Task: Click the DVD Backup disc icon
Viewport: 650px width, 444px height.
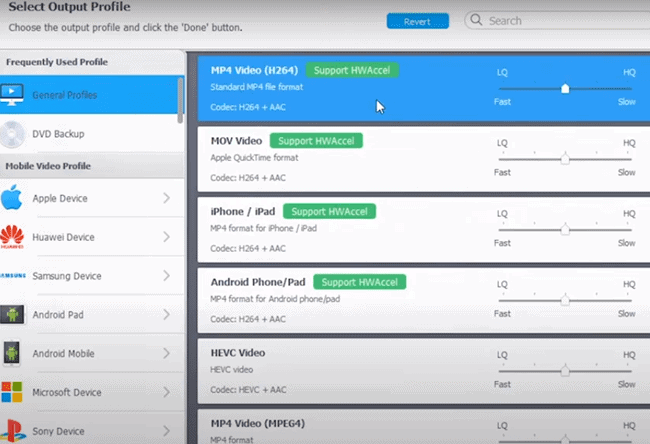Action: coord(12,134)
